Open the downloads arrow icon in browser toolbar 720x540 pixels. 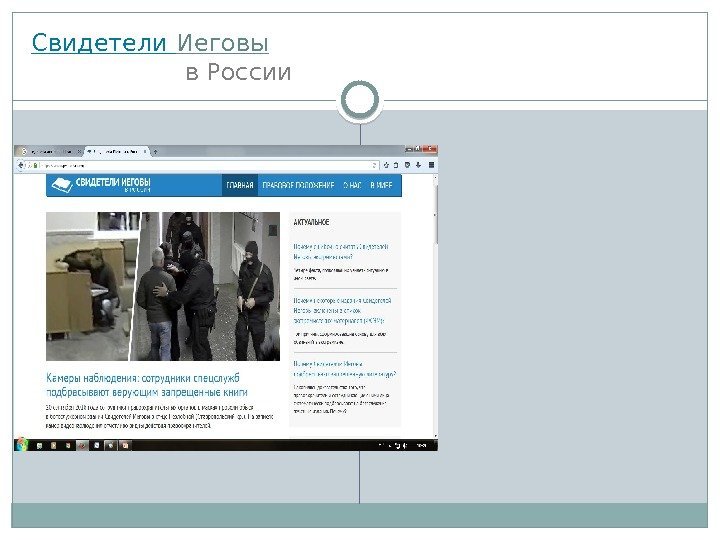click(x=418, y=165)
